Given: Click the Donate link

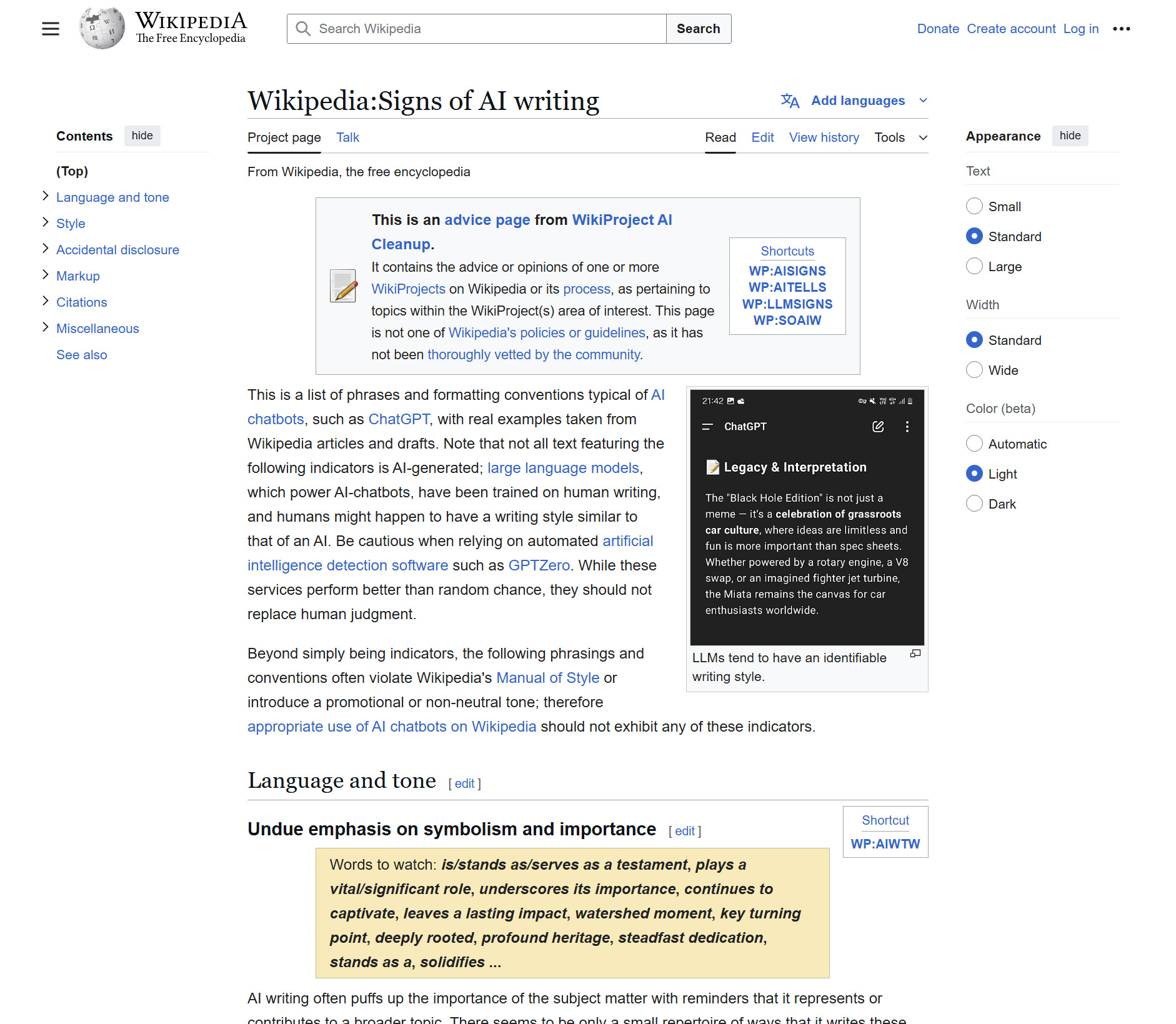Looking at the screenshot, I should tap(938, 29).
